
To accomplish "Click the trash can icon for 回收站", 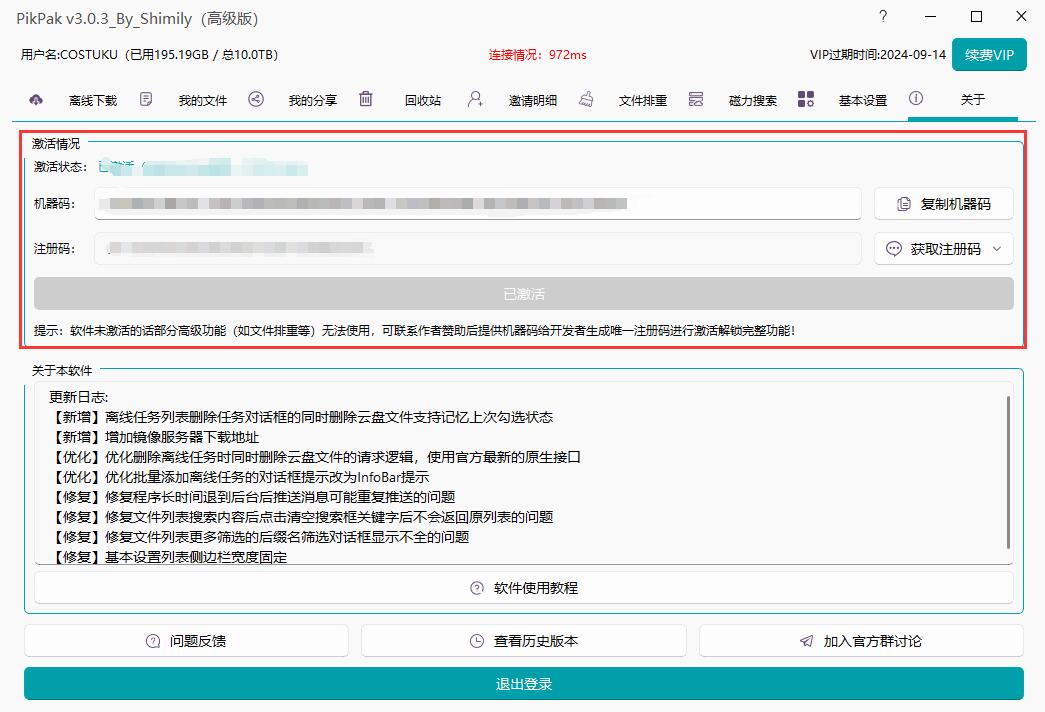I will (366, 99).
